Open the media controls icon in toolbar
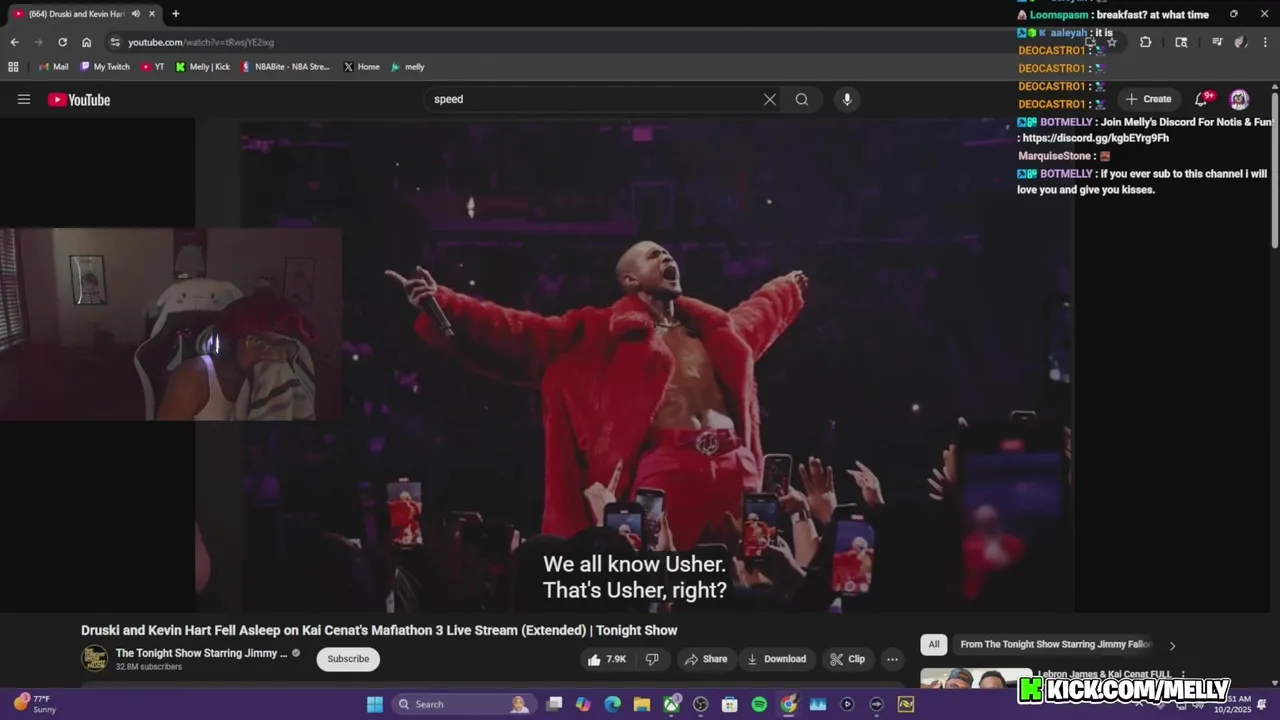1280x720 pixels. (x=1217, y=42)
